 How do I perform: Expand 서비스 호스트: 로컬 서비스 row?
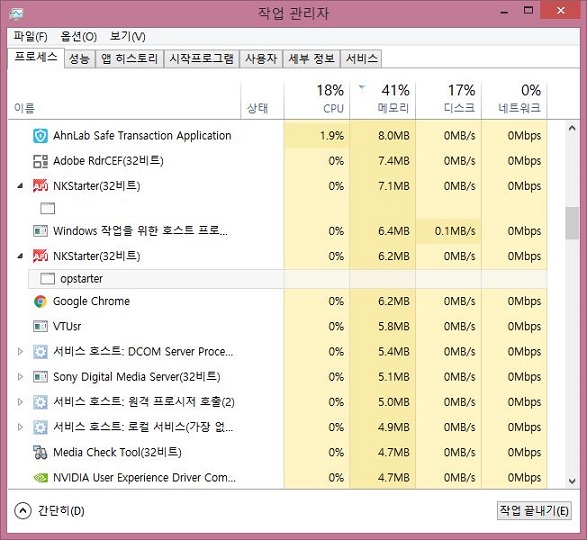[20, 427]
